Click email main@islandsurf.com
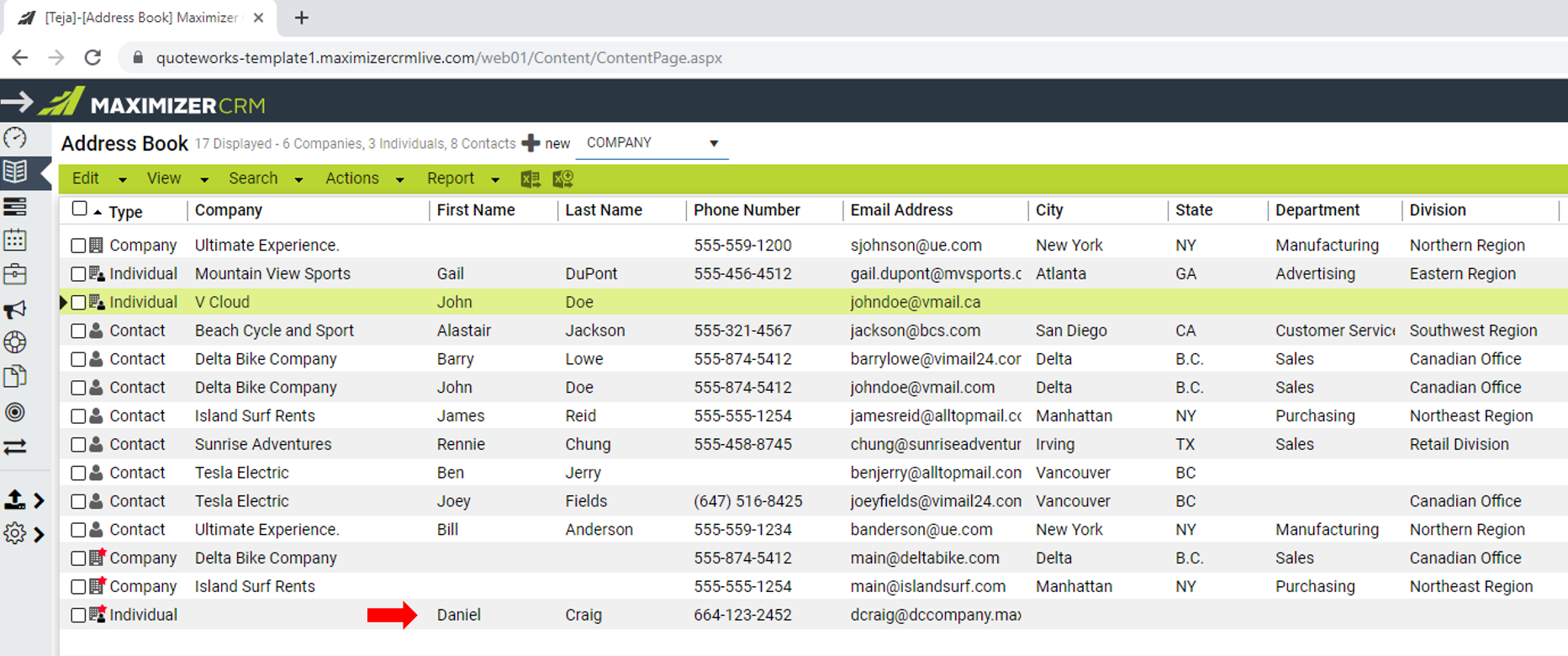This screenshot has height=656, width=1568. (x=928, y=586)
